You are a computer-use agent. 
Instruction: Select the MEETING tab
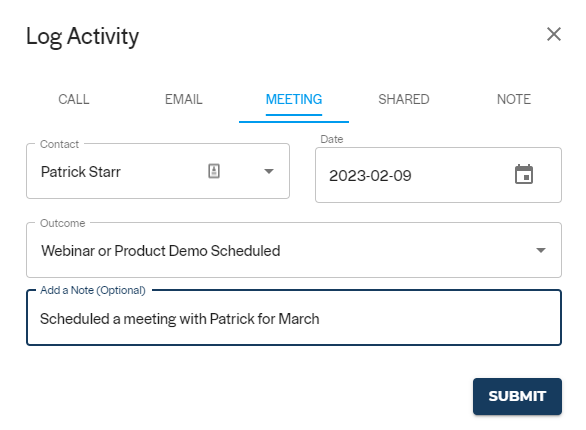[294, 99]
